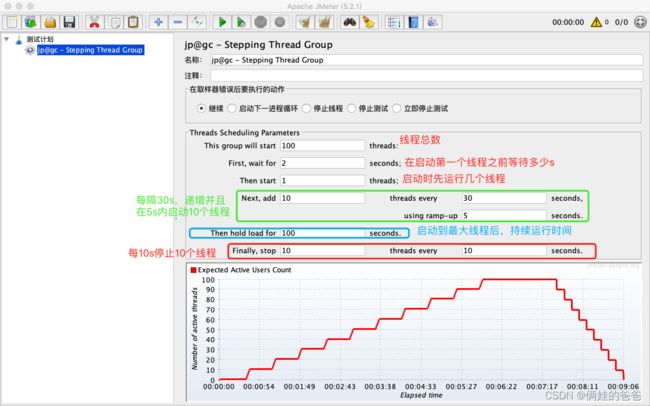Viewport: 650px width, 406px height.
Task: Click the 'Finally, stop' threads field
Action: (322, 250)
